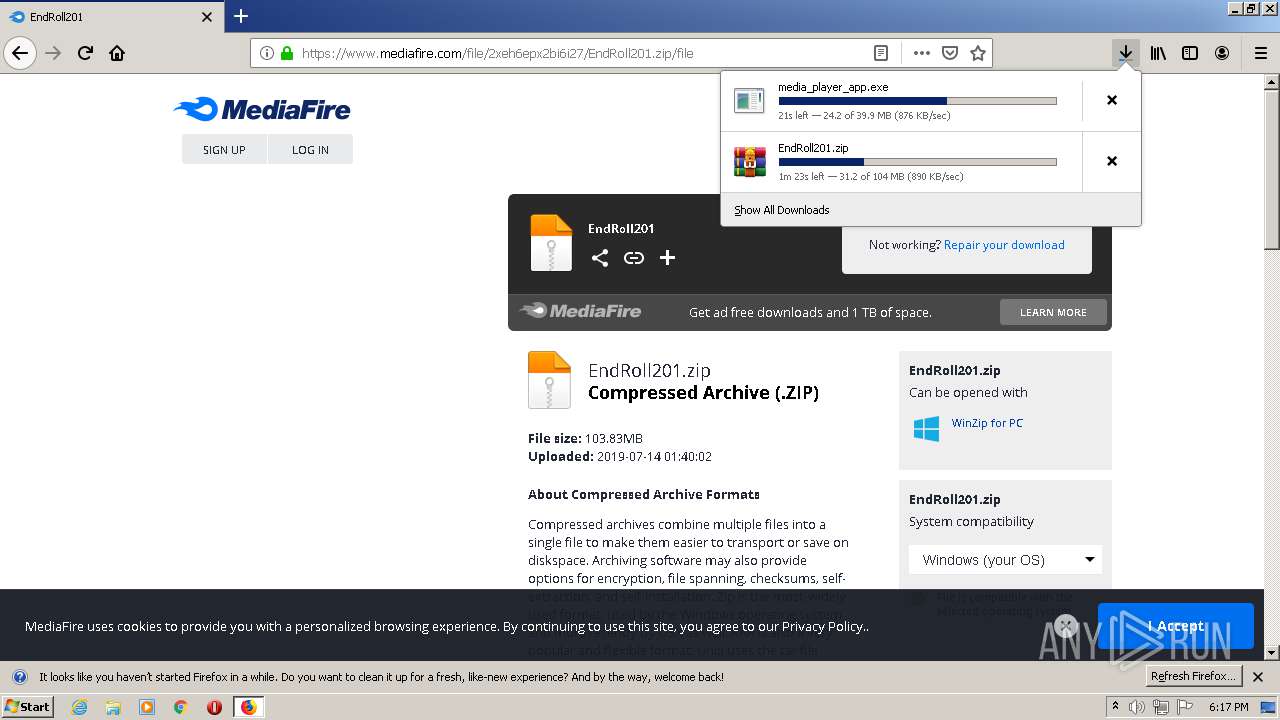1280x720 pixels.
Task: Open Windows Explorer folder in taskbar
Action: click(113, 707)
